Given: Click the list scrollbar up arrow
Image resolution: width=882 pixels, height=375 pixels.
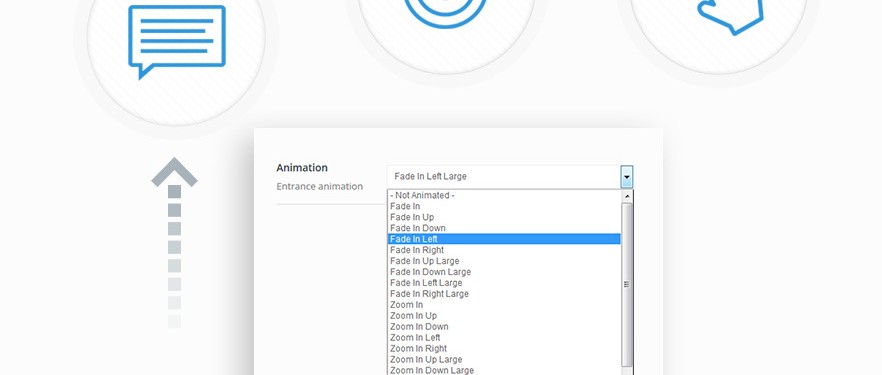Looking at the screenshot, I should click(x=627, y=196).
